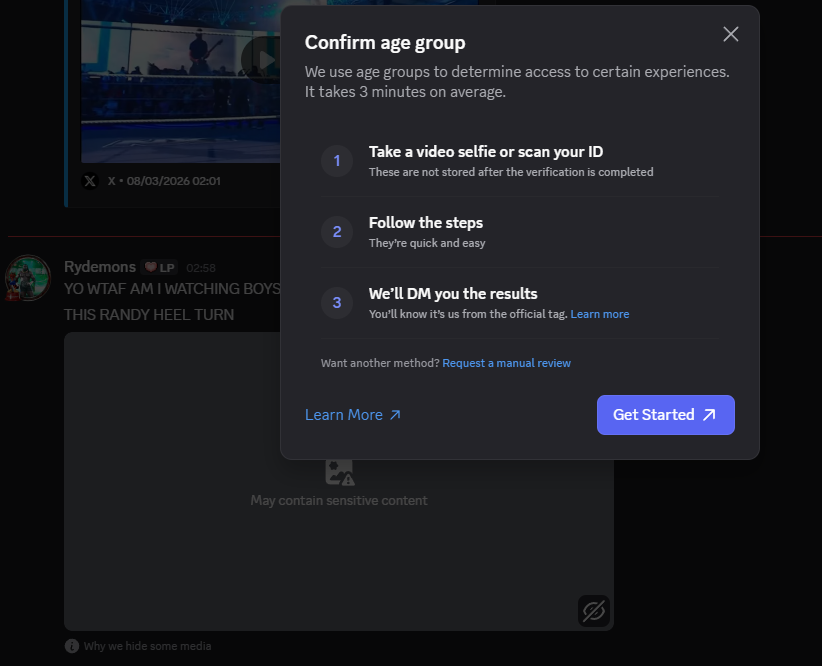822x666 pixels.
Task: Play the embedded video
Action: point(261,60)
